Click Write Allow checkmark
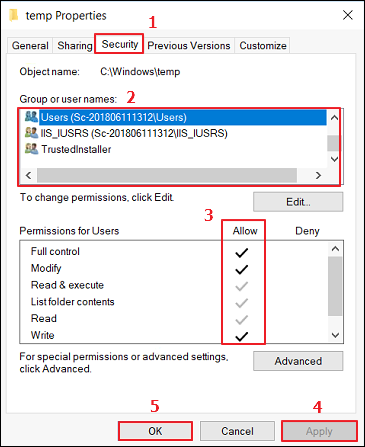The image size is (365, 447). click(x=242, y=336)
